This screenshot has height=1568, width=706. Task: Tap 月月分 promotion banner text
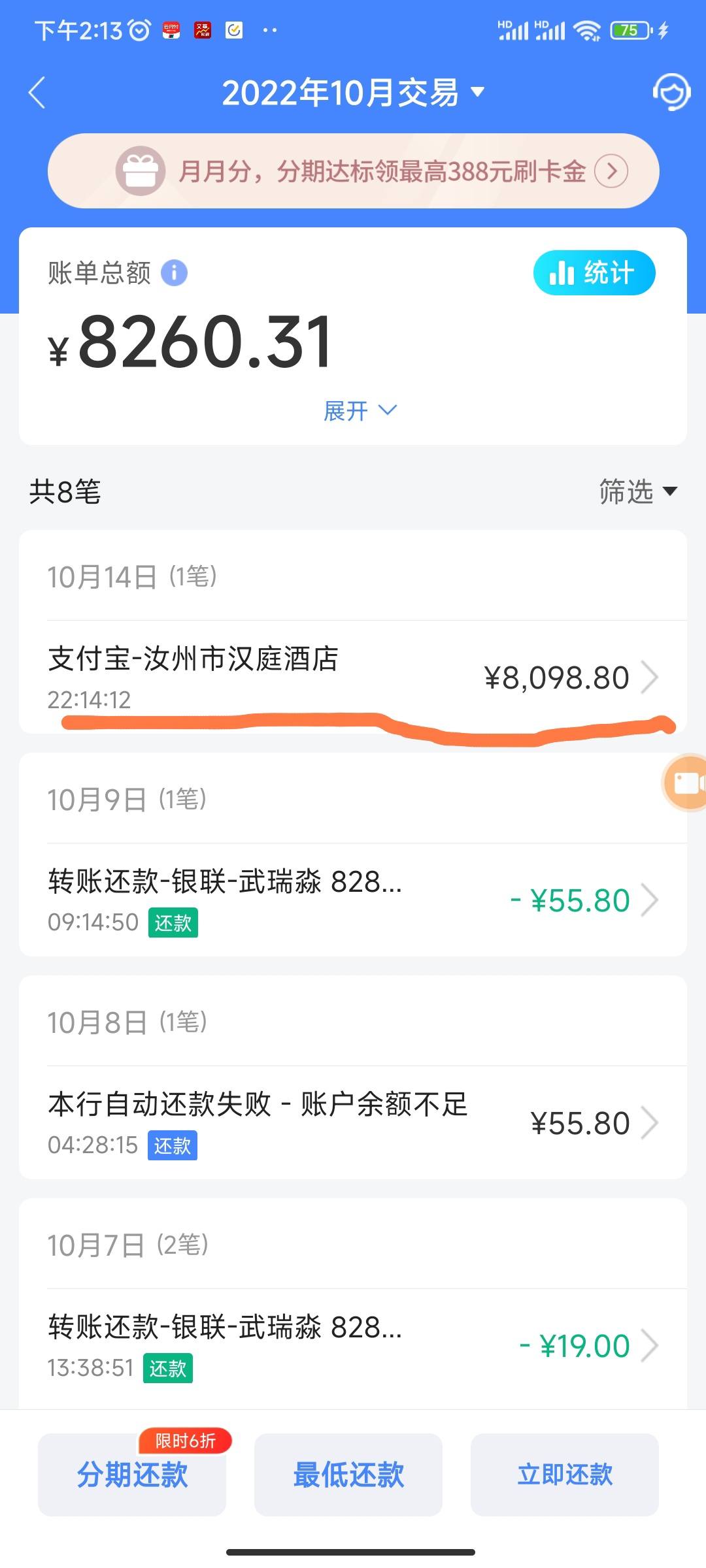point(382,171)
